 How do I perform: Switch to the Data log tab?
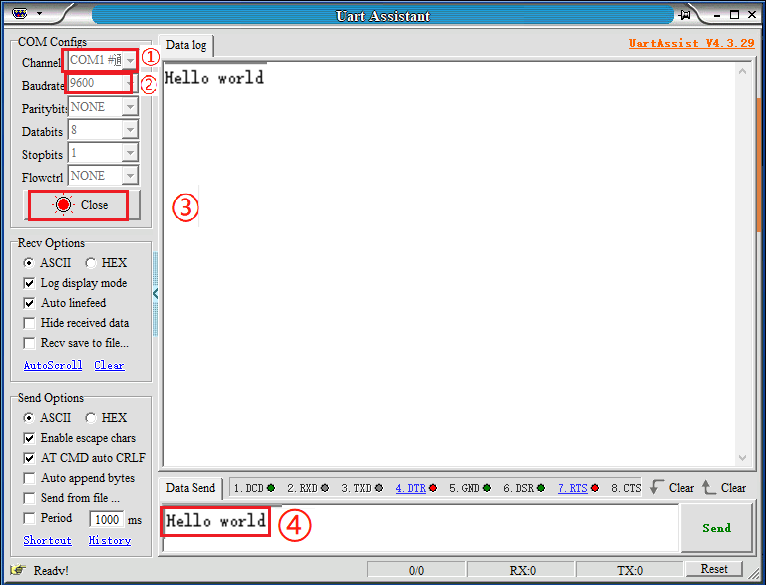click(x=186, y=45)
